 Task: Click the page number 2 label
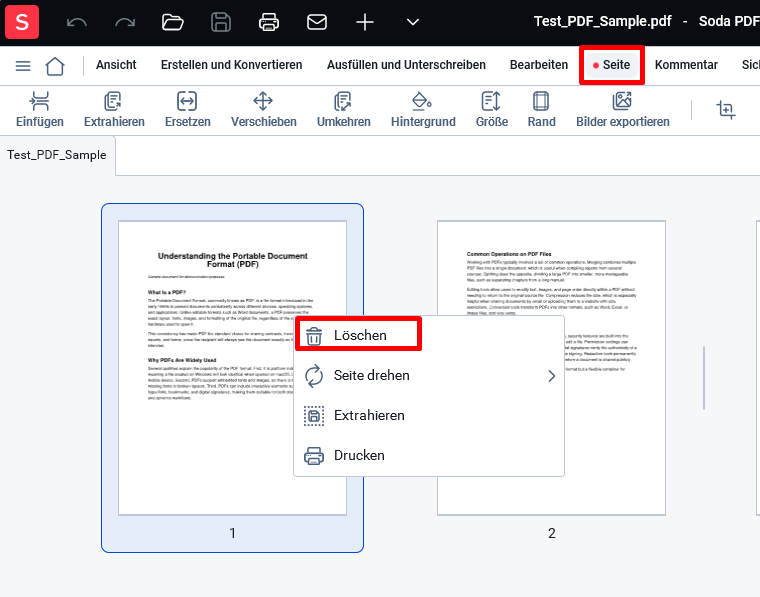[552, 534]
